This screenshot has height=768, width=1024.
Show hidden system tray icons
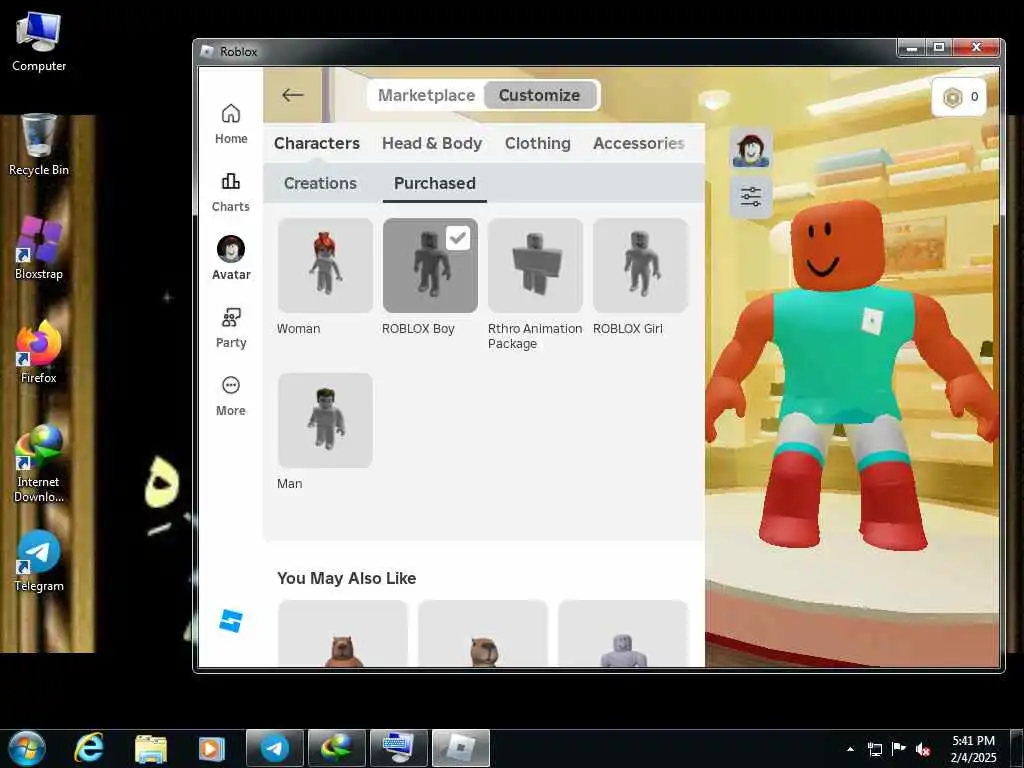point(850,749)
